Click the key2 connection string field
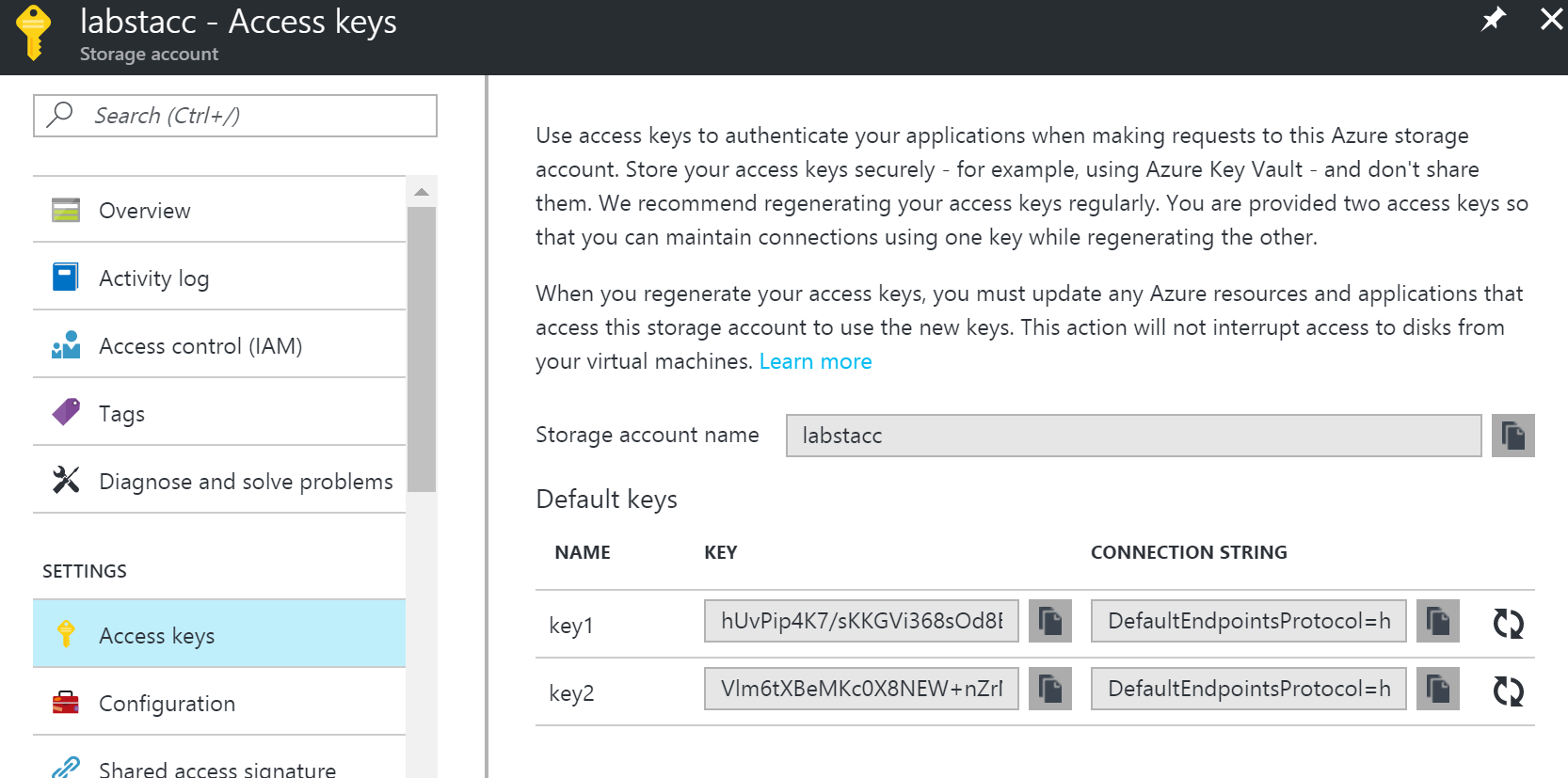The image size is (1568, 778). (1248, 689)
